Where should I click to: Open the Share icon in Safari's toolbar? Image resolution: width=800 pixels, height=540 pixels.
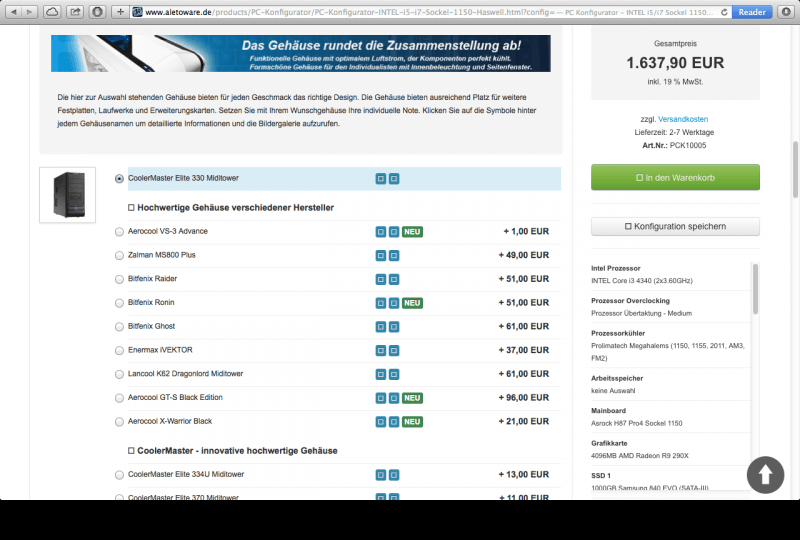click(x=75, y=12)
